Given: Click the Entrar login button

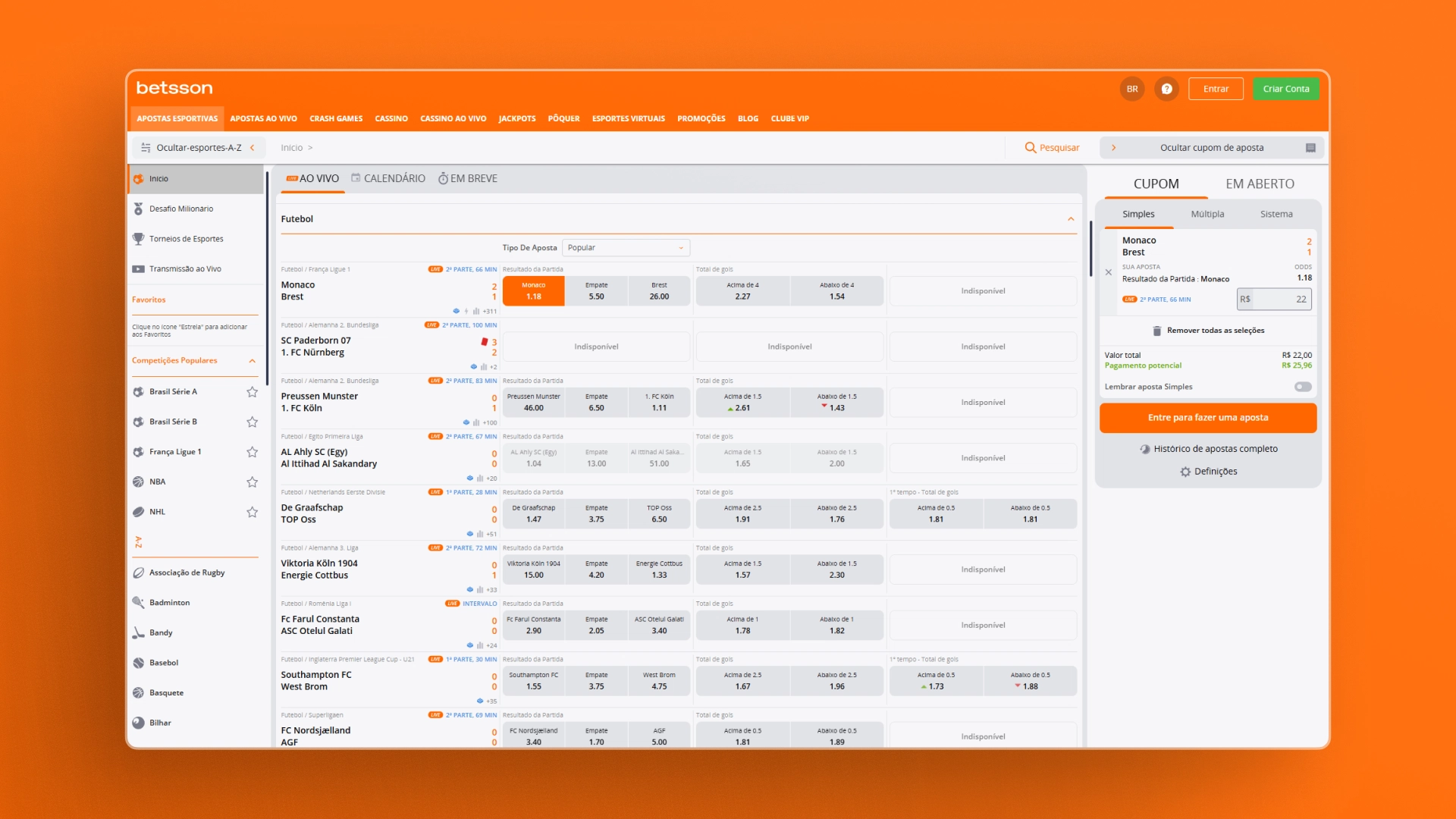Looking at the screenshot, I should pyautogui.click(x=1216, y=89).
